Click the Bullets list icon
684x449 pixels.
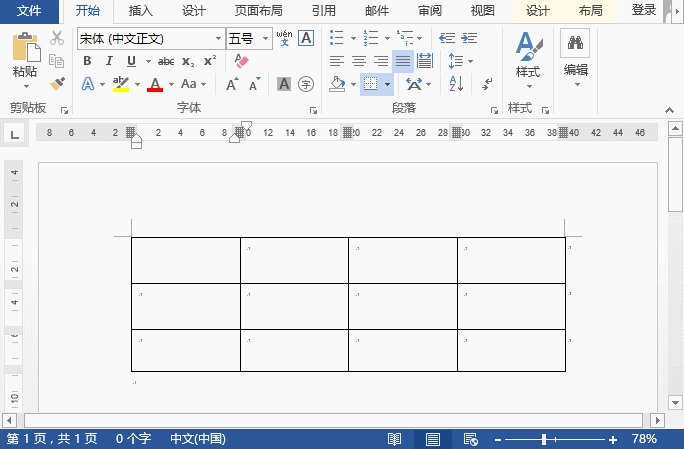point(337,38)
